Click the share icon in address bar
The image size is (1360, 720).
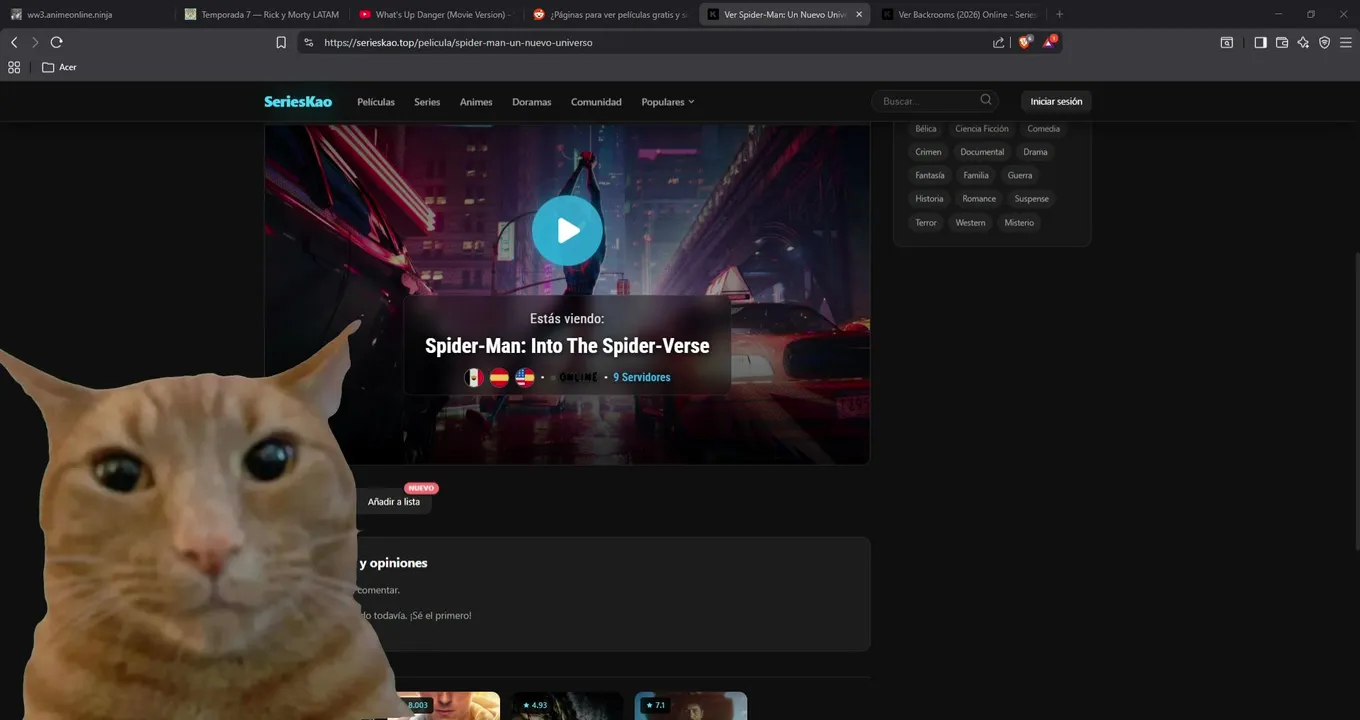(x=998, y=42)
